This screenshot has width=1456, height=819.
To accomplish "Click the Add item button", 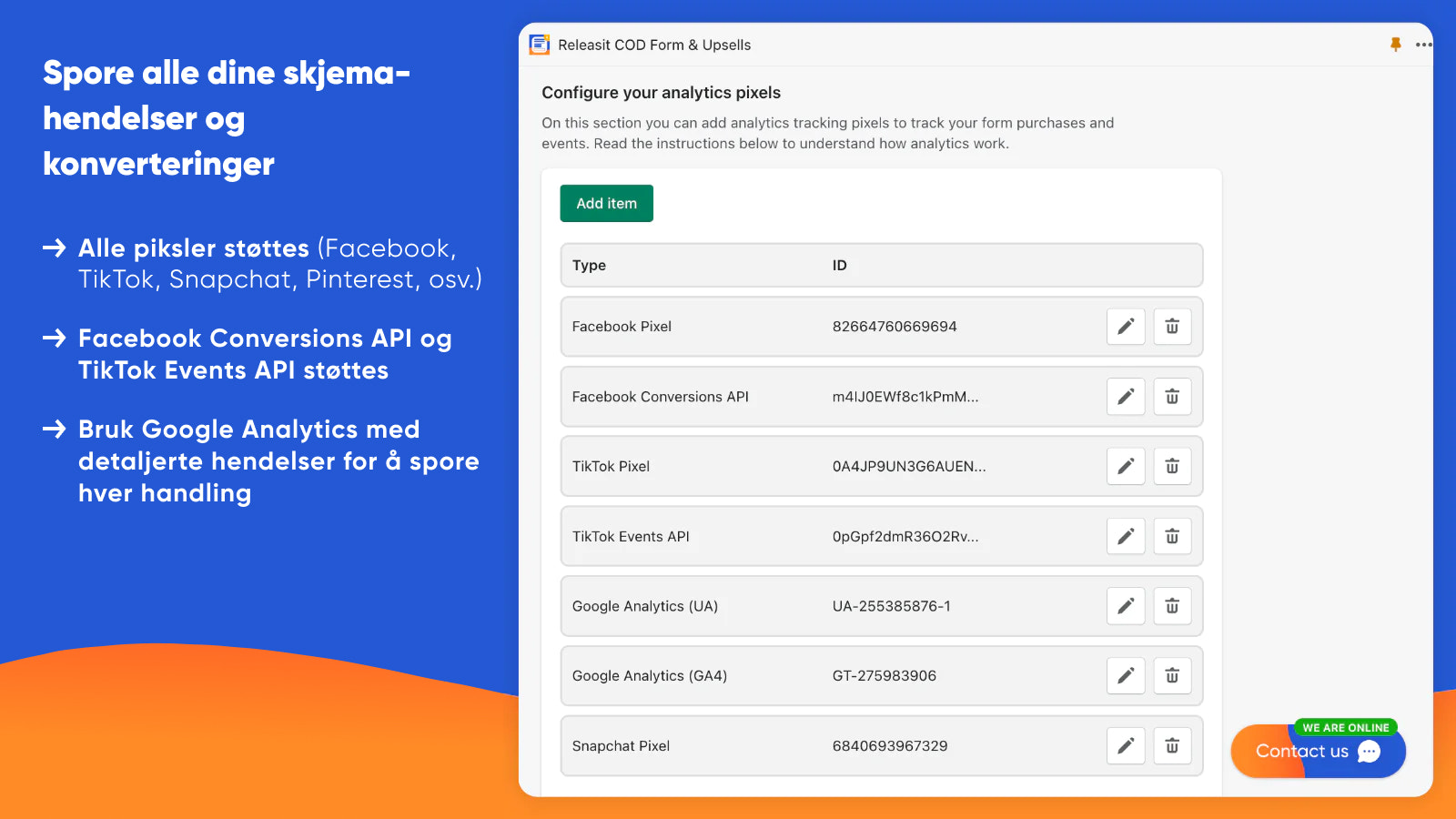I will (607, 204).
